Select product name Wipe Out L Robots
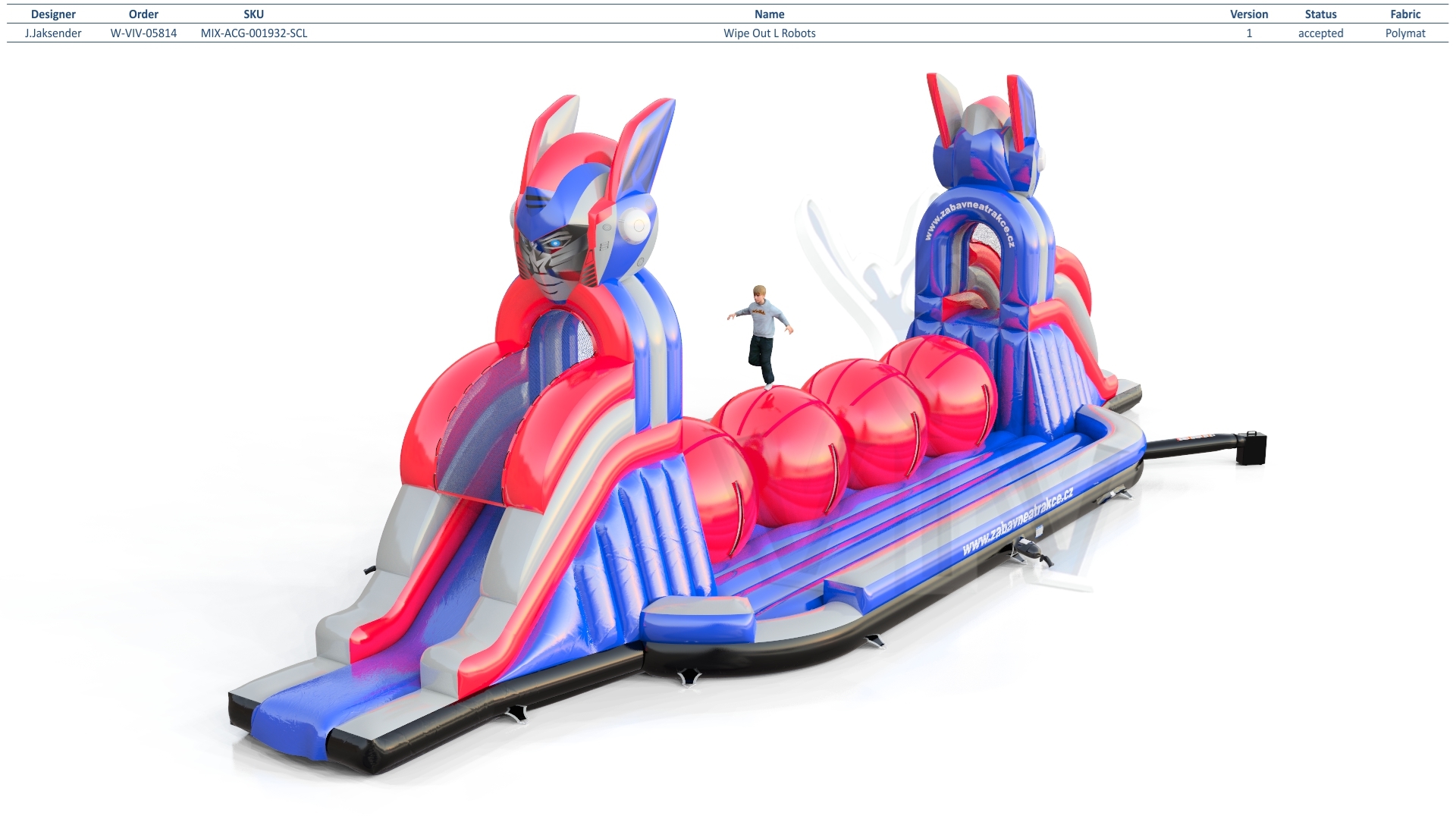 click(x=769, y=33)
